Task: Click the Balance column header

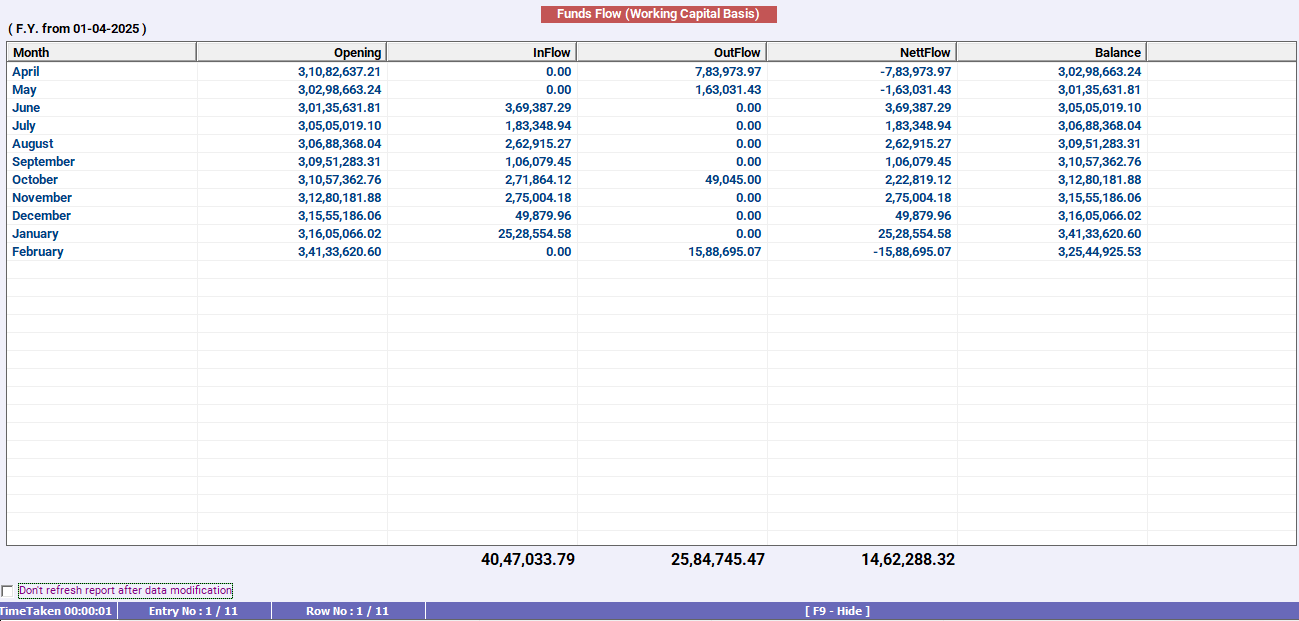Action: click(1052, 52)
